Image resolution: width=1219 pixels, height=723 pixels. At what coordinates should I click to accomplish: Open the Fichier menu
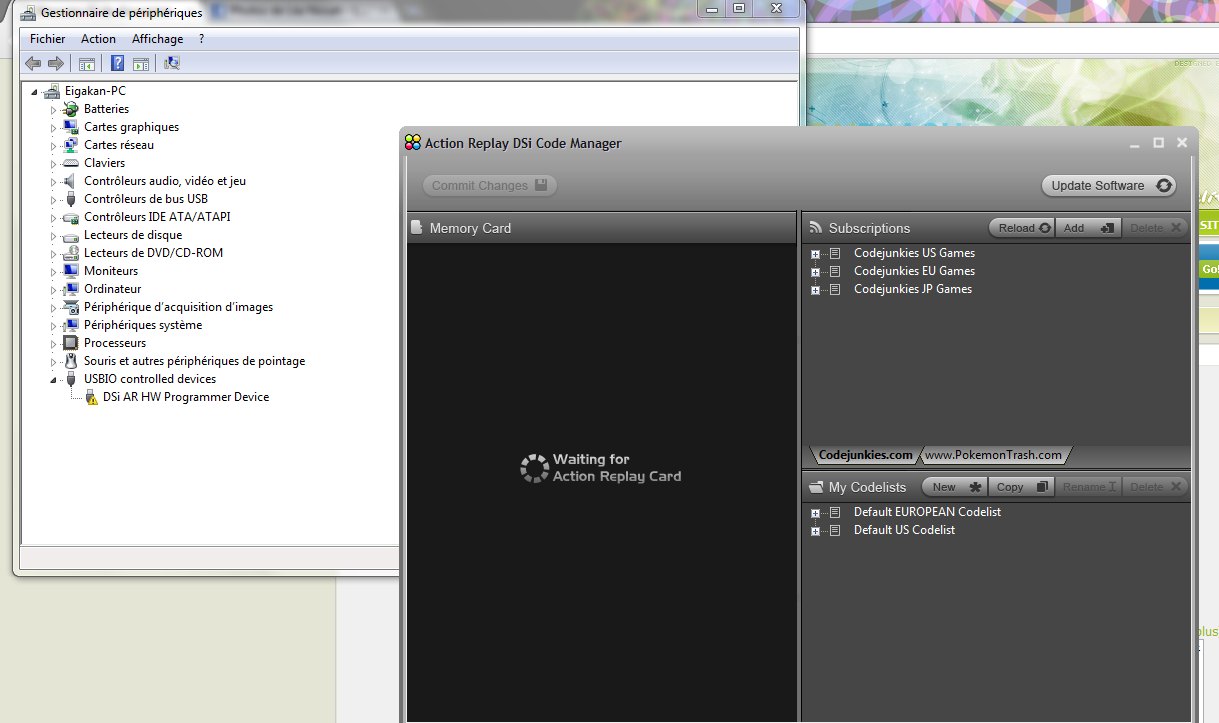pyautogui.click(x=48, y=39)
